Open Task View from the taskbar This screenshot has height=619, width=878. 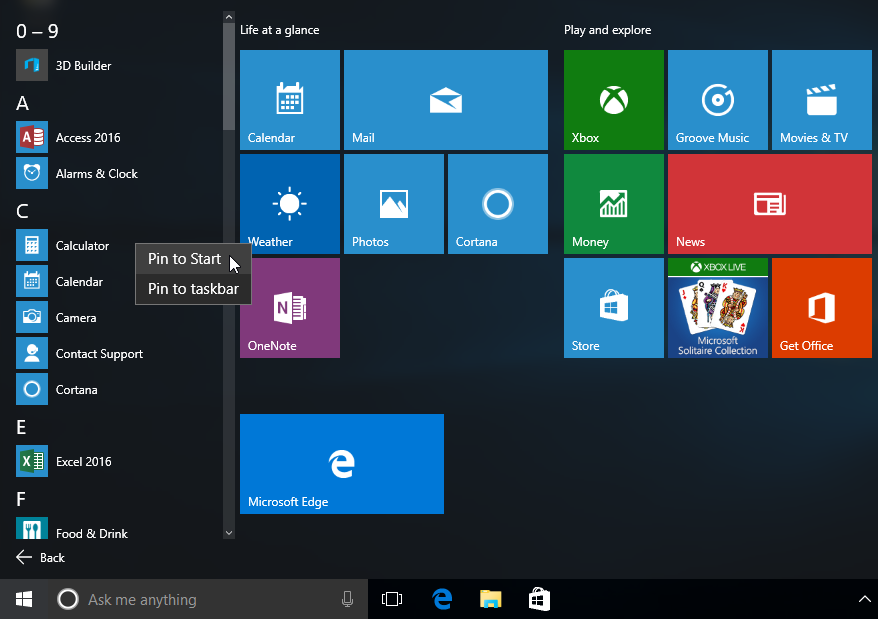tap(392, 599)
